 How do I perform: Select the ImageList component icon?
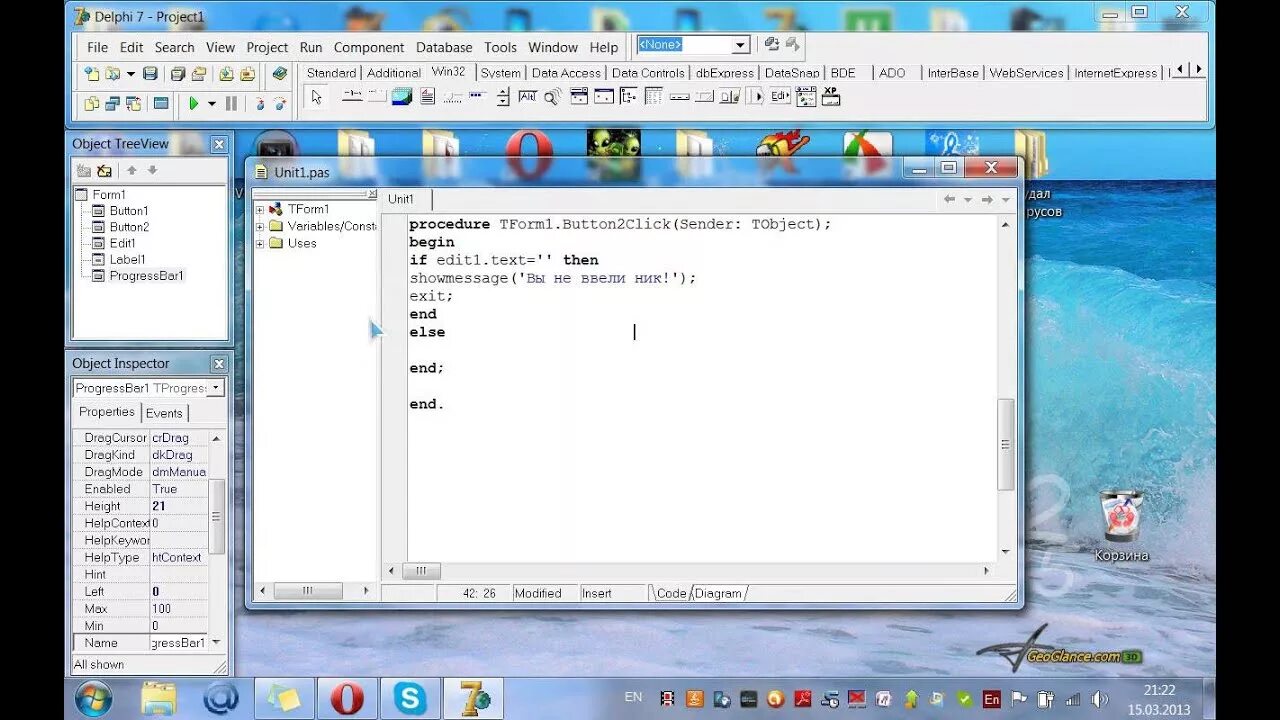pos(402,97)
